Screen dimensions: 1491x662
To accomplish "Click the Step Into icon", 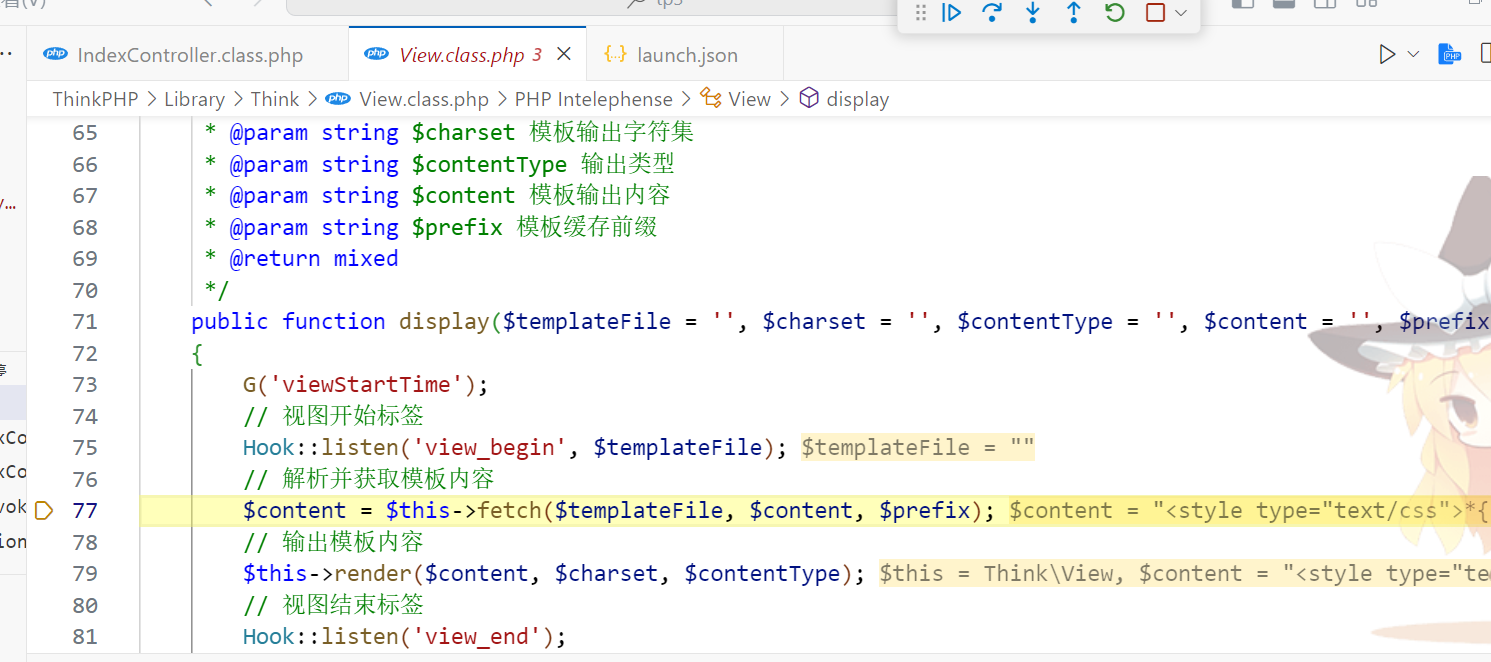I will pyautogui.click(x=1032, y=13).
